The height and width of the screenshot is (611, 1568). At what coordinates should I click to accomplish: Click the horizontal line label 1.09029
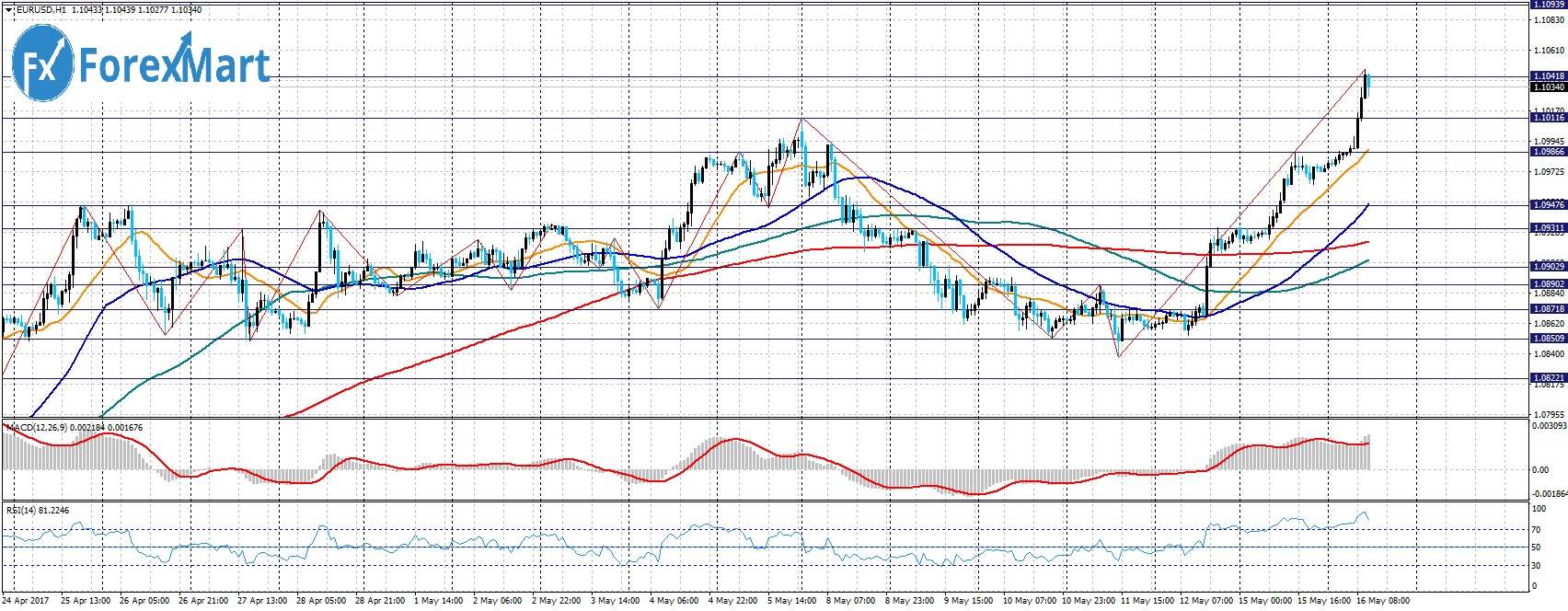tap(1548, 267)
